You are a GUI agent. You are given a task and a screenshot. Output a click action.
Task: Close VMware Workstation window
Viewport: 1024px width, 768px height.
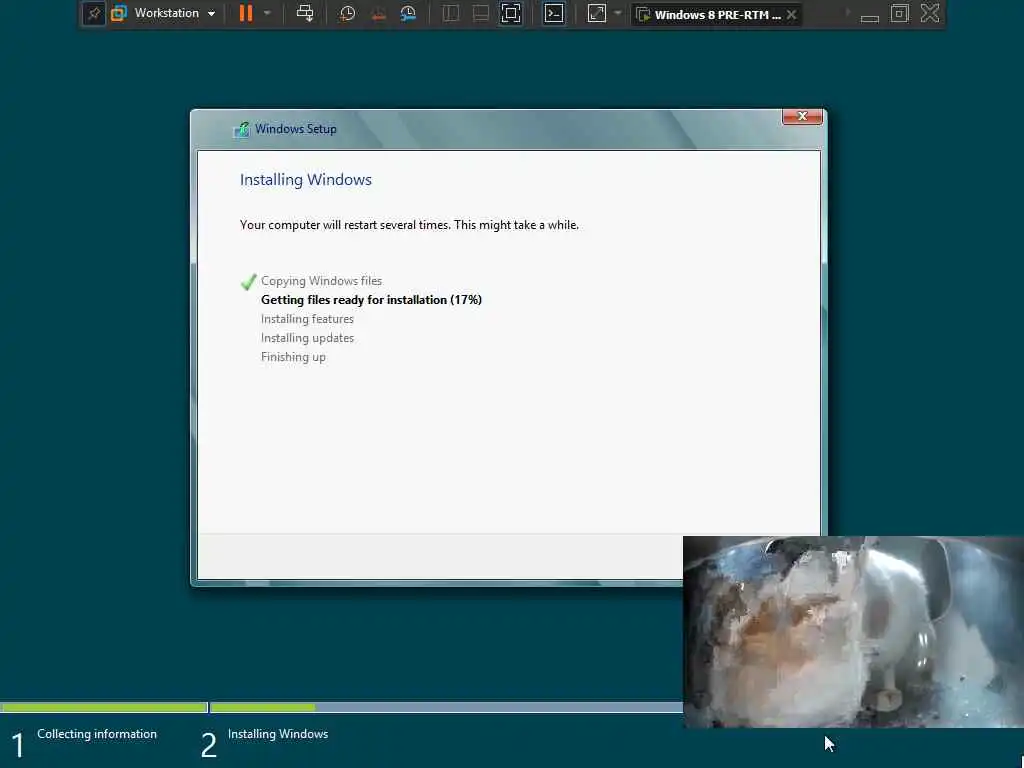929,13
